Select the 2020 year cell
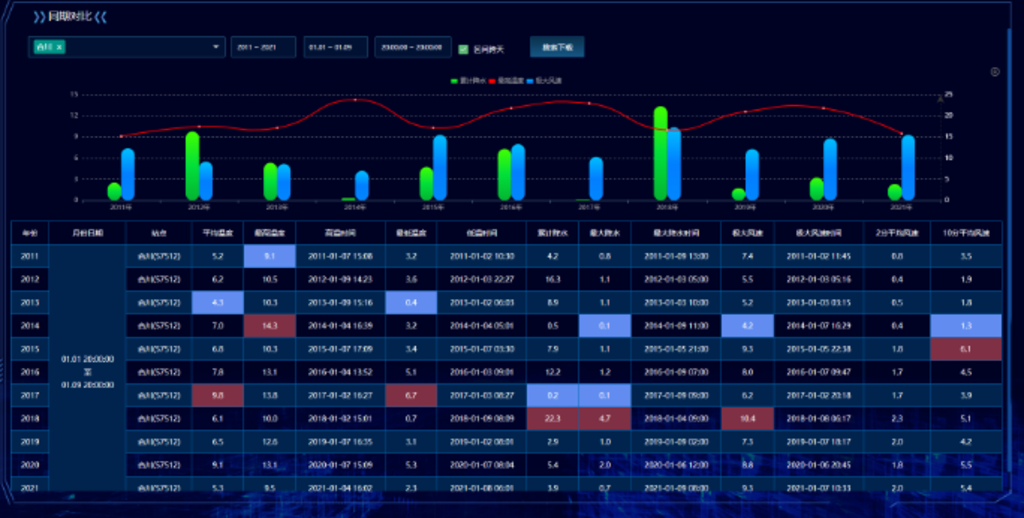 click(x=30, y=464)
